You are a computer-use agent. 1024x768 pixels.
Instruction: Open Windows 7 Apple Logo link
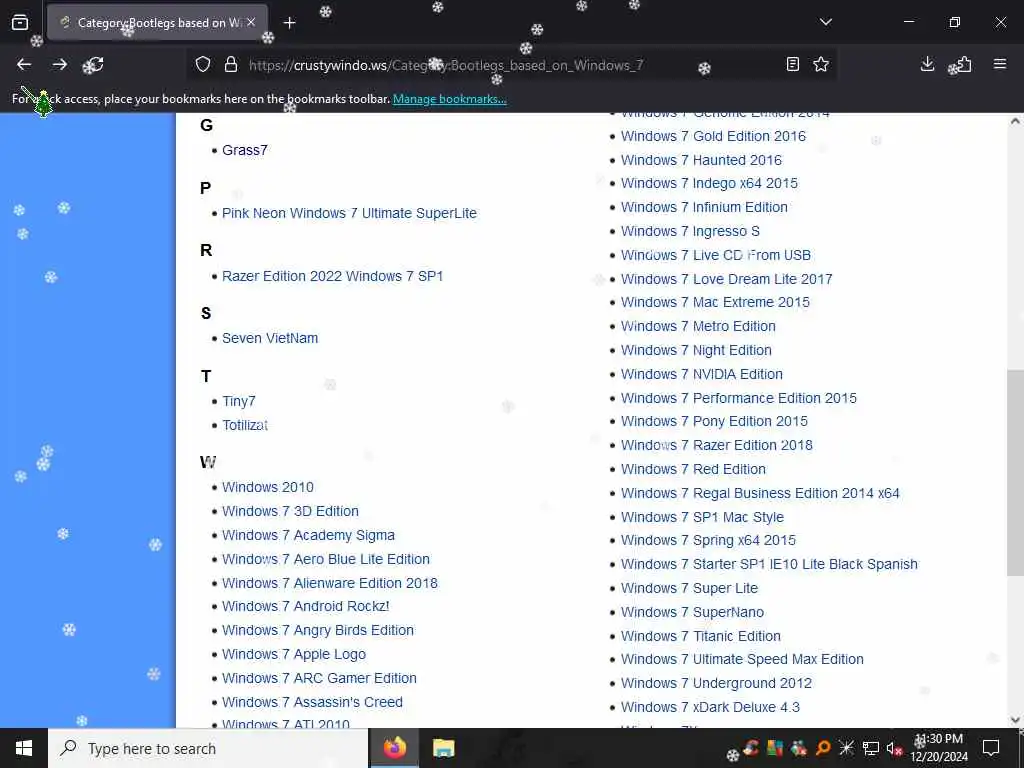pyautogui.click(x=294, y=654)
